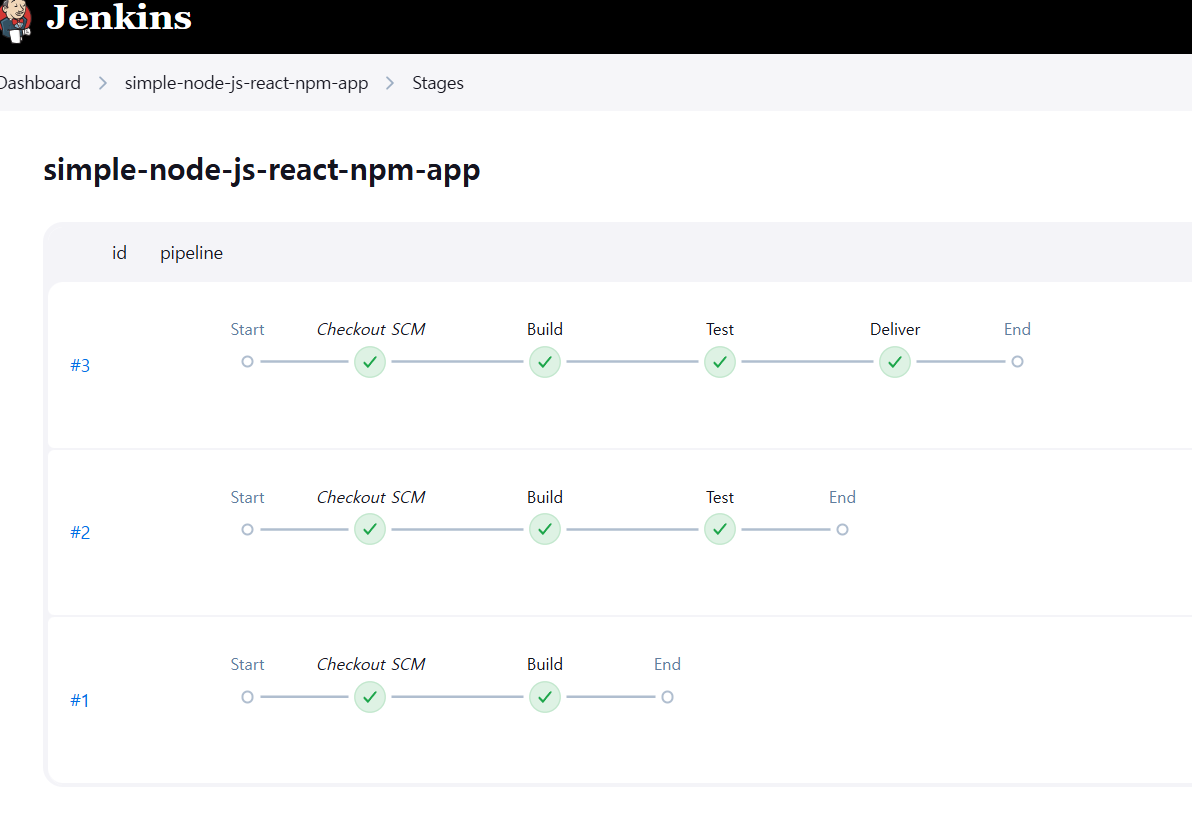Click End node circle in build #1

click(x=667, y=697)
